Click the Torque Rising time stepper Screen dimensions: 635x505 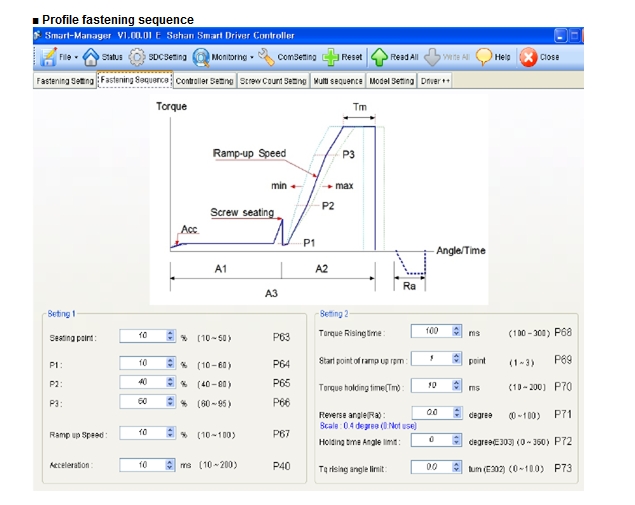[457, 331]
